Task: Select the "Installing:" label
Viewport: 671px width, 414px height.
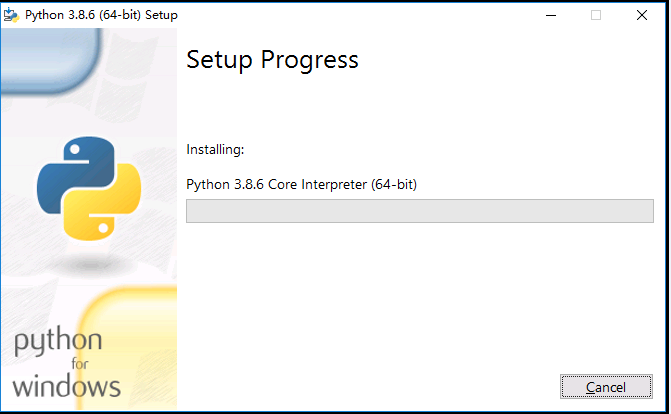Action: click(215, 150)
